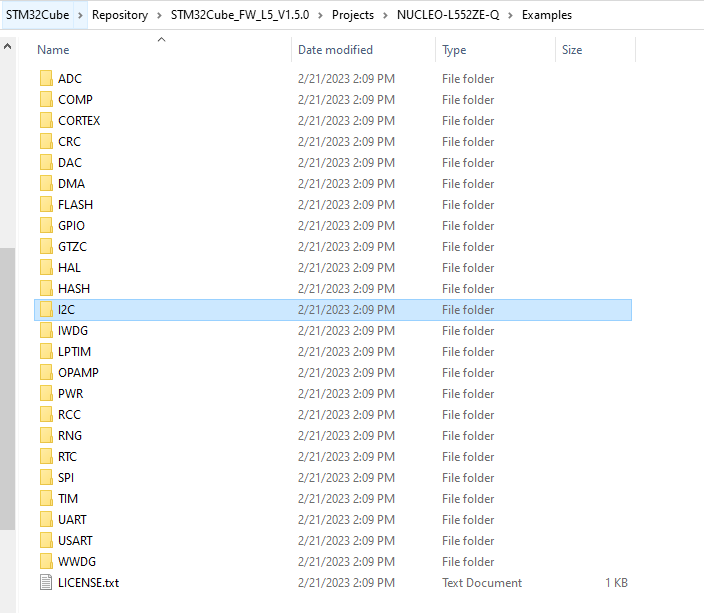704x613 pixels.
Task: Select the CORTEX folder icon
Action: tap(46, 120)
